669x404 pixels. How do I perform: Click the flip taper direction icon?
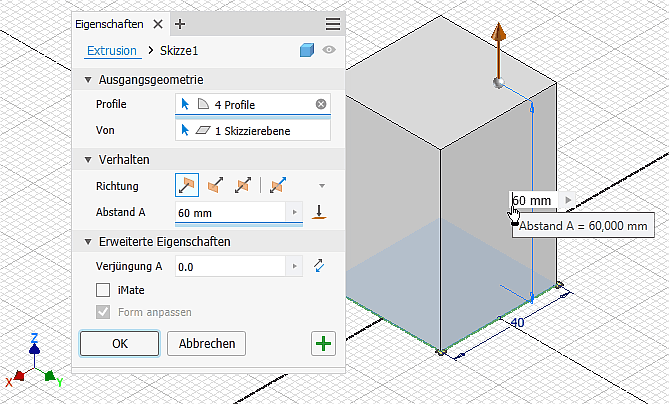tap(320, 266)
